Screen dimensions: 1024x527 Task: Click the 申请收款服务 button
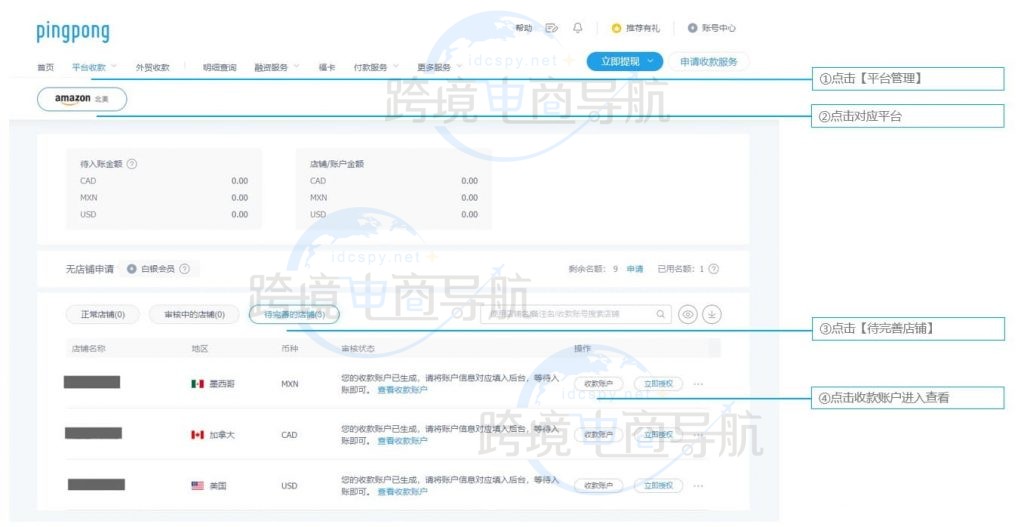point(709,61)
